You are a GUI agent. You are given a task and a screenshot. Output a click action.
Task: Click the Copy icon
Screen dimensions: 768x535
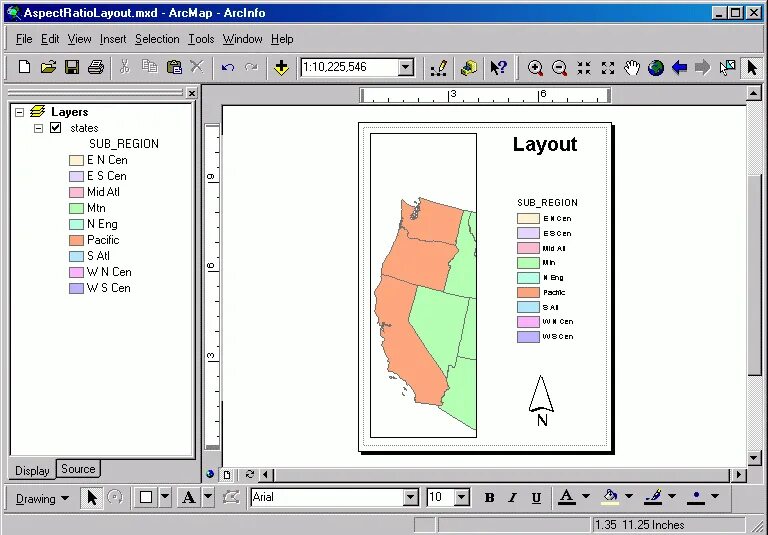[149, 67]
